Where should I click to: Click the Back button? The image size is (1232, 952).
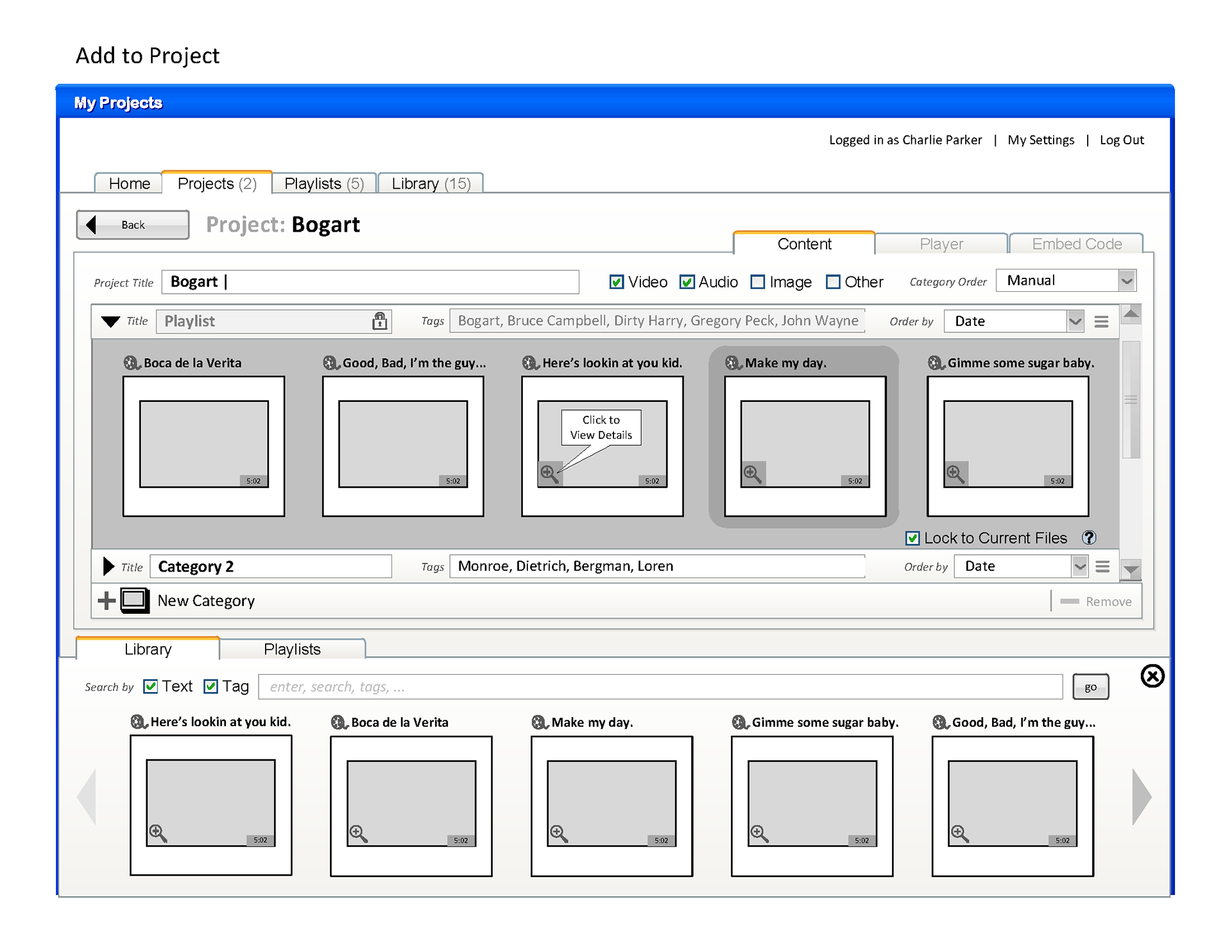tap(133, 225)
